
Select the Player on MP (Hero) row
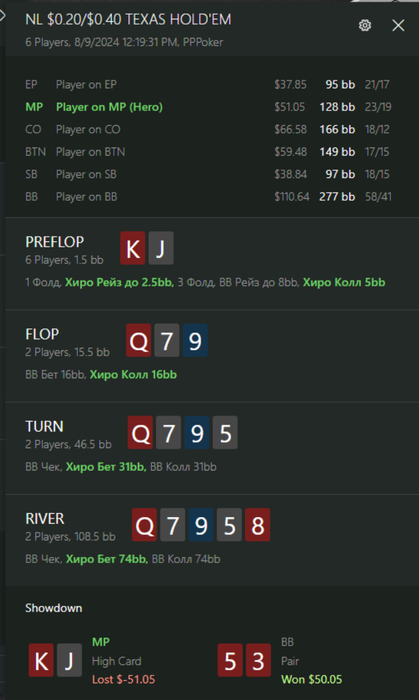208,107
